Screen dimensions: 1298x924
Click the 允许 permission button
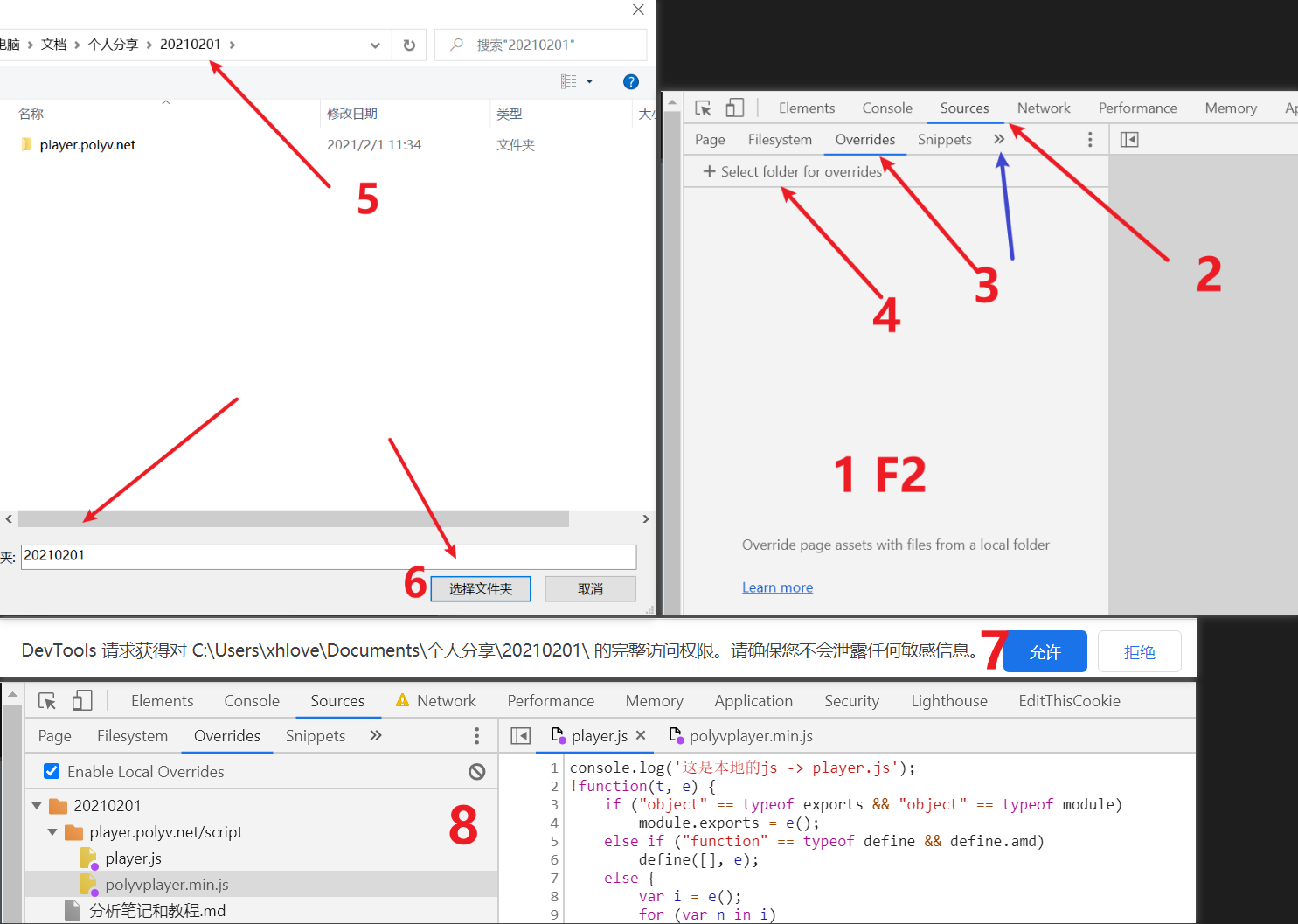coord(1045,652)
